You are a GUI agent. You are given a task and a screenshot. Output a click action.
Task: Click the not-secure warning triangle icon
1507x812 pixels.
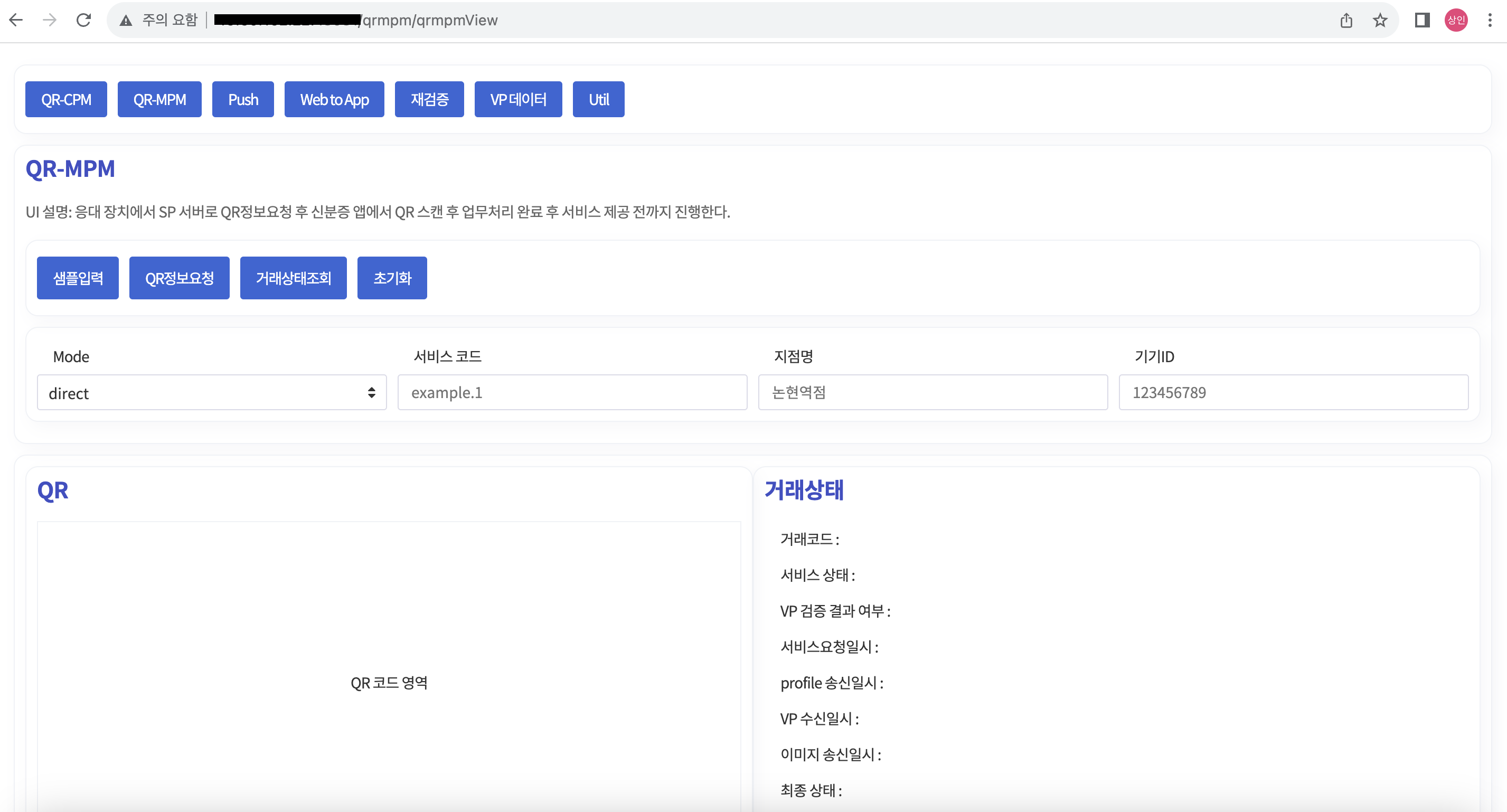(x=125, y=21)
